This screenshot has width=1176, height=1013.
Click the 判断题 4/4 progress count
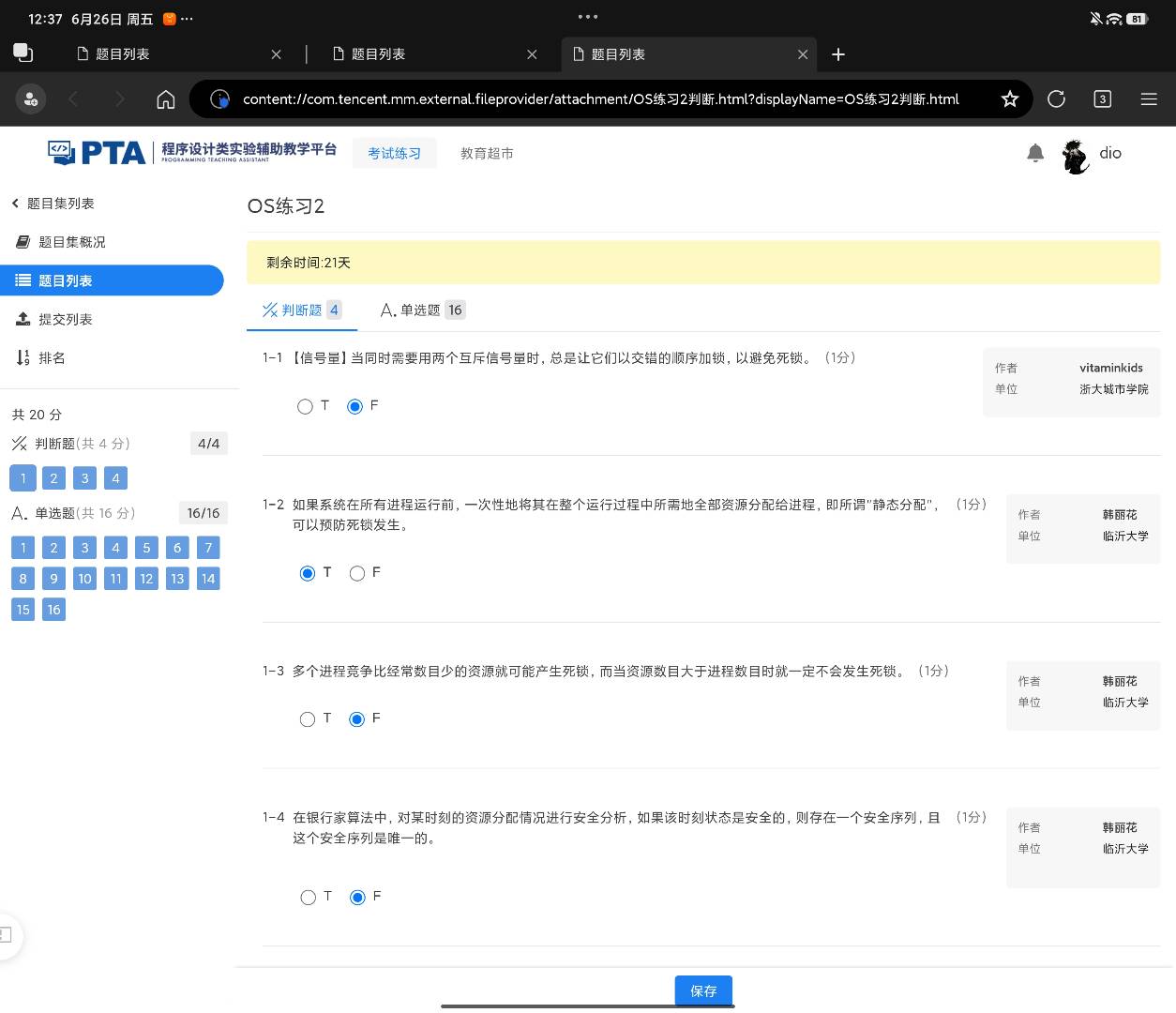pos(209,444)
